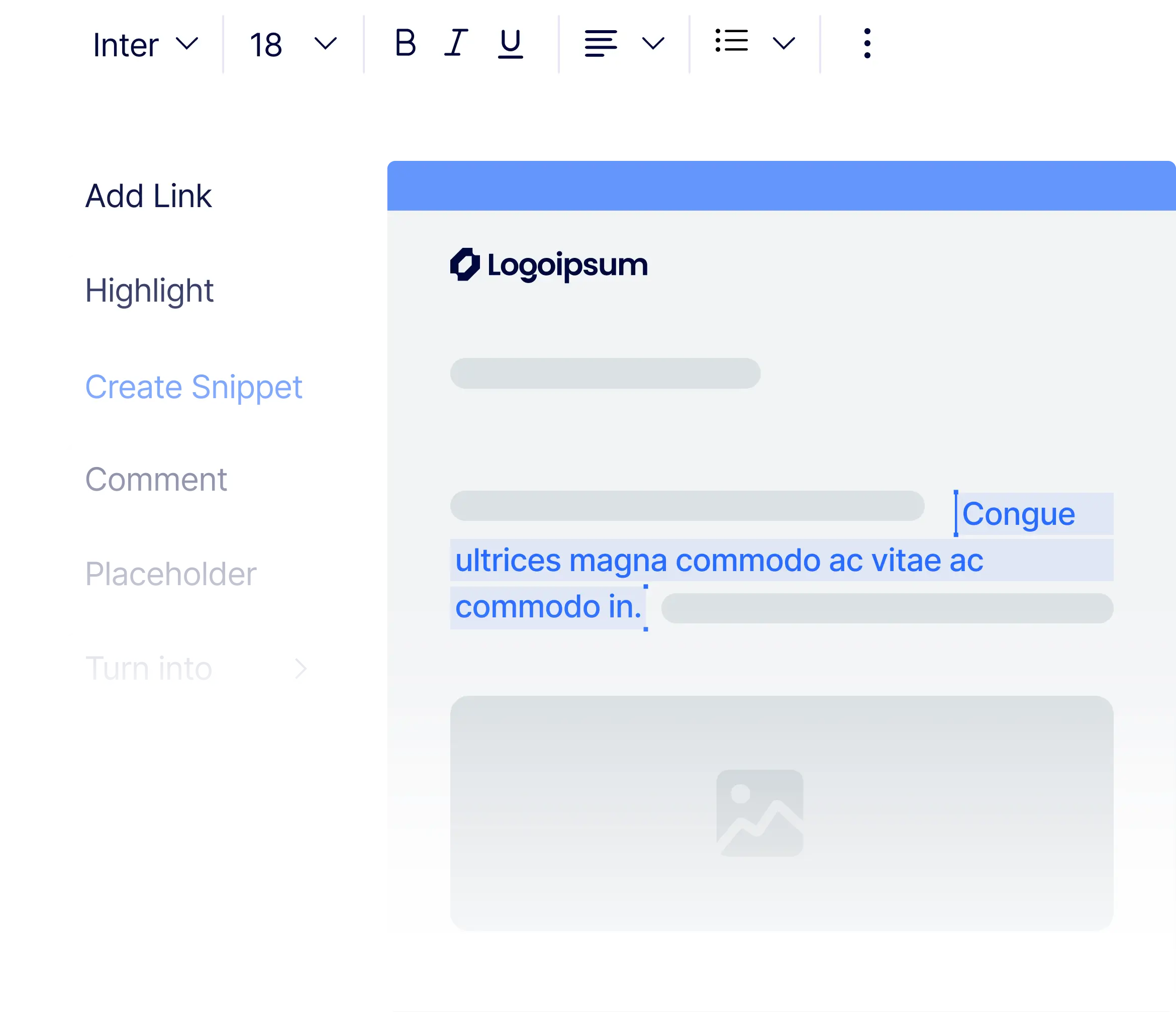Choose the Placeholder menu entry
The height and width of the screenshot is (1012, 1176).
click(201, 574)
